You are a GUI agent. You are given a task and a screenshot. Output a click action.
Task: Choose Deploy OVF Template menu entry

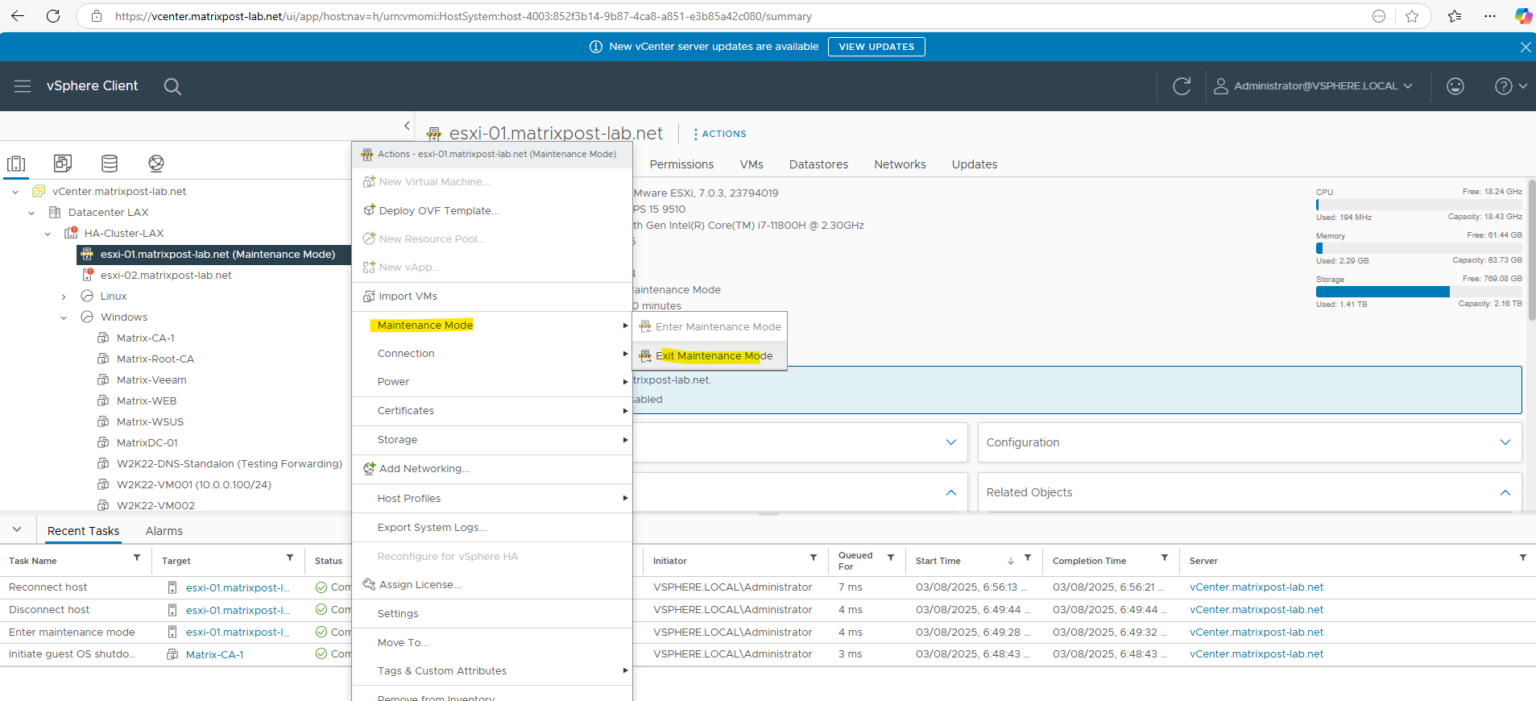(x=438, y=211)
